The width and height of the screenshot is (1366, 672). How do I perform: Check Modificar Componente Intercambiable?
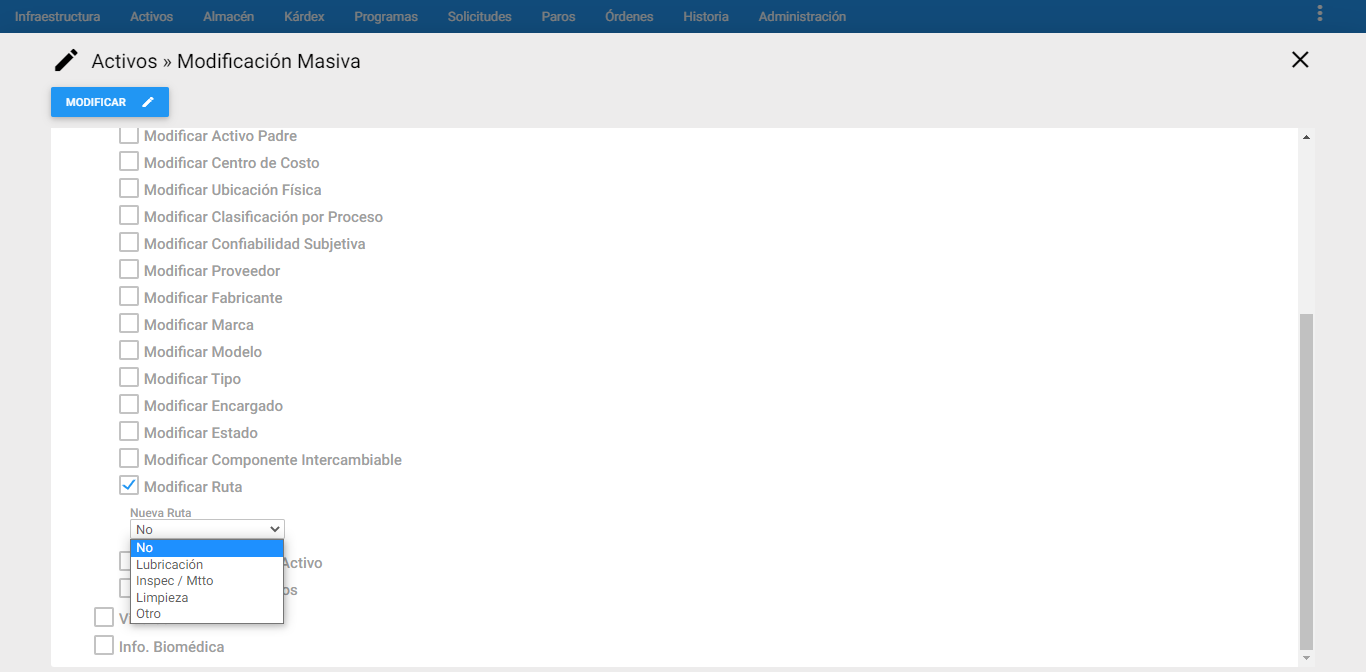coord(129,459)
